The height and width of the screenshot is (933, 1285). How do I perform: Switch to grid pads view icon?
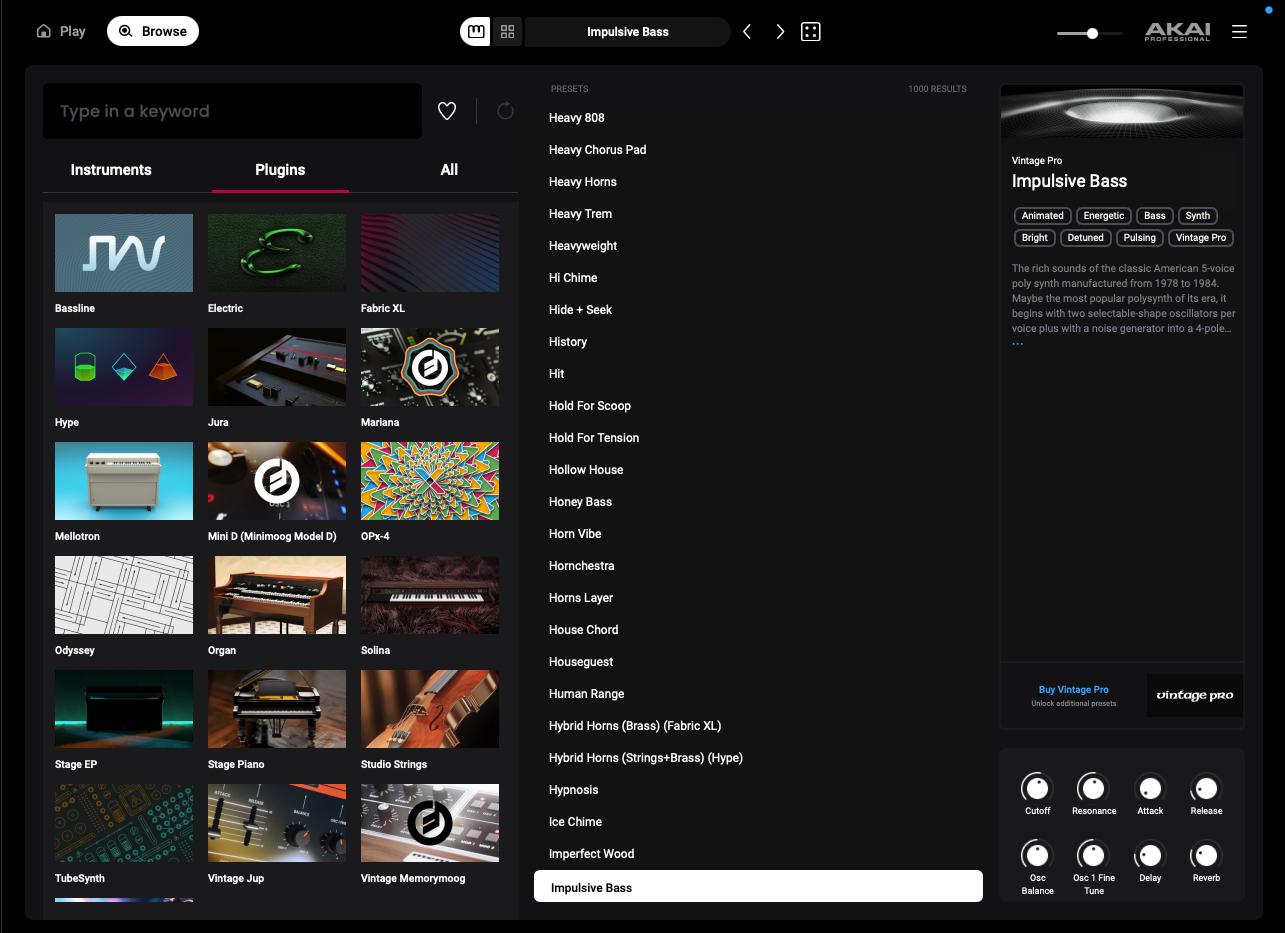pyautogui.click(x=507, y=32)
